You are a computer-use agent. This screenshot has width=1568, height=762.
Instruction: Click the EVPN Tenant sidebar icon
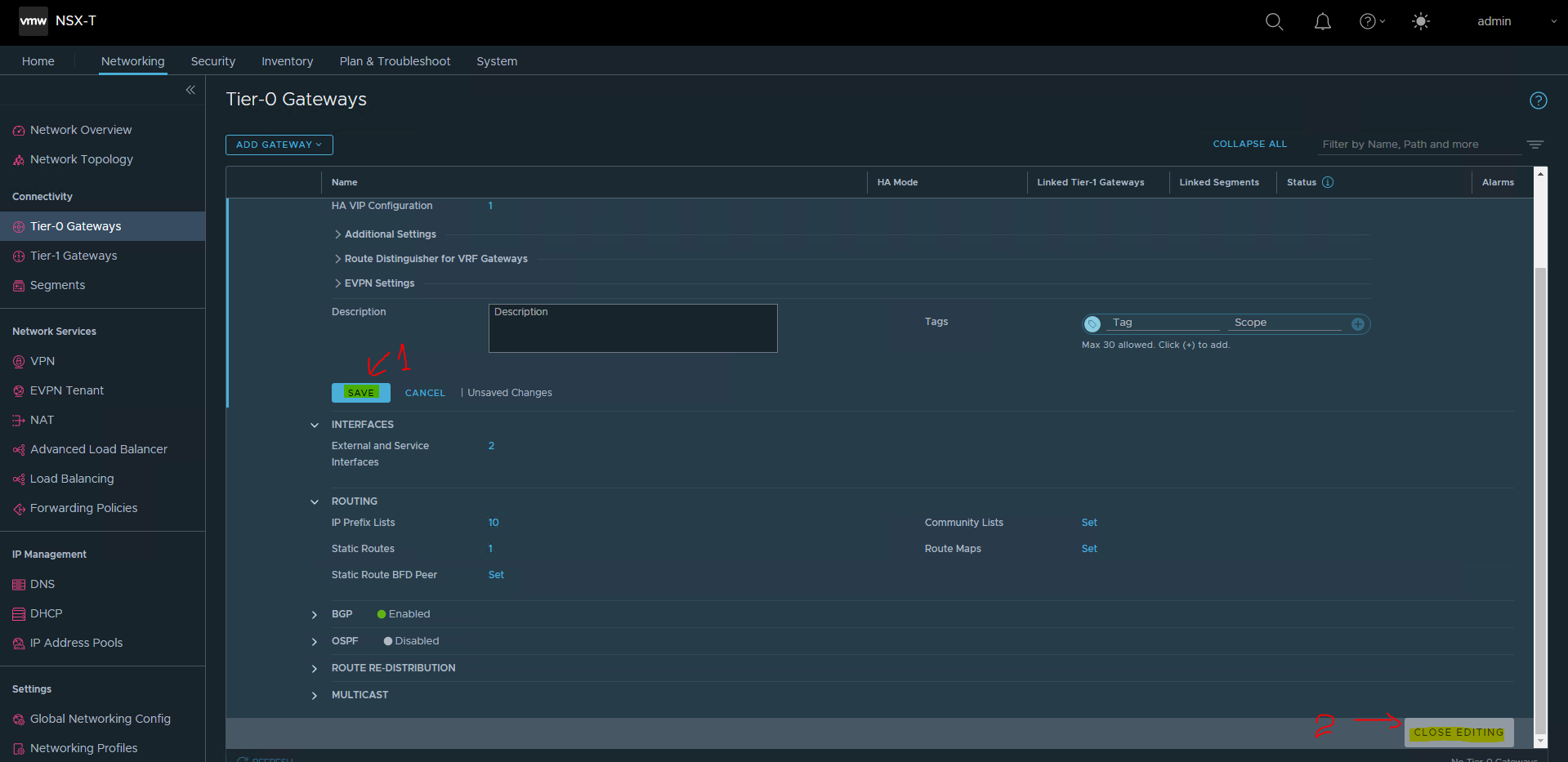(x=19, y=391)
